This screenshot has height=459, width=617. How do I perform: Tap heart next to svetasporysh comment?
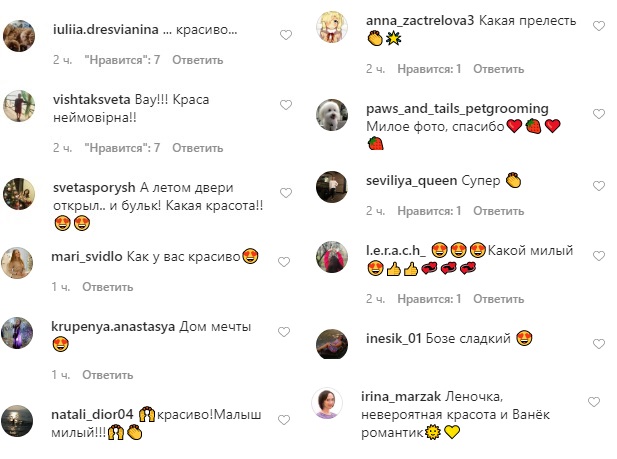[286, 193]
